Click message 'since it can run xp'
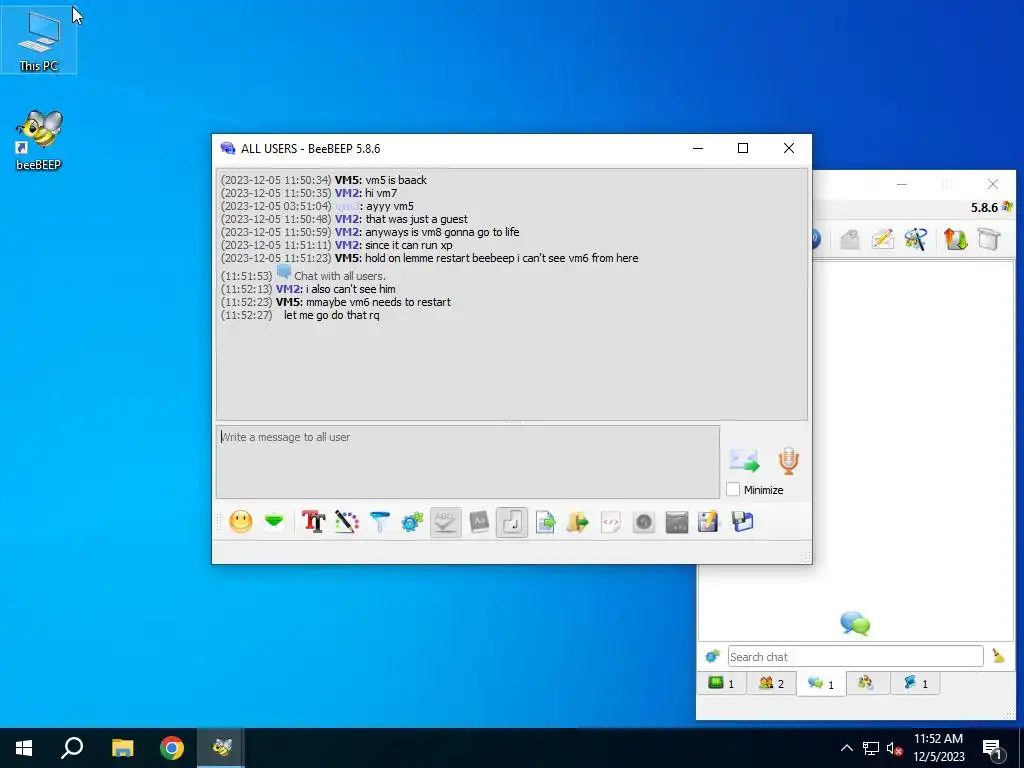The image size is (1024, 768). (409, 245)
